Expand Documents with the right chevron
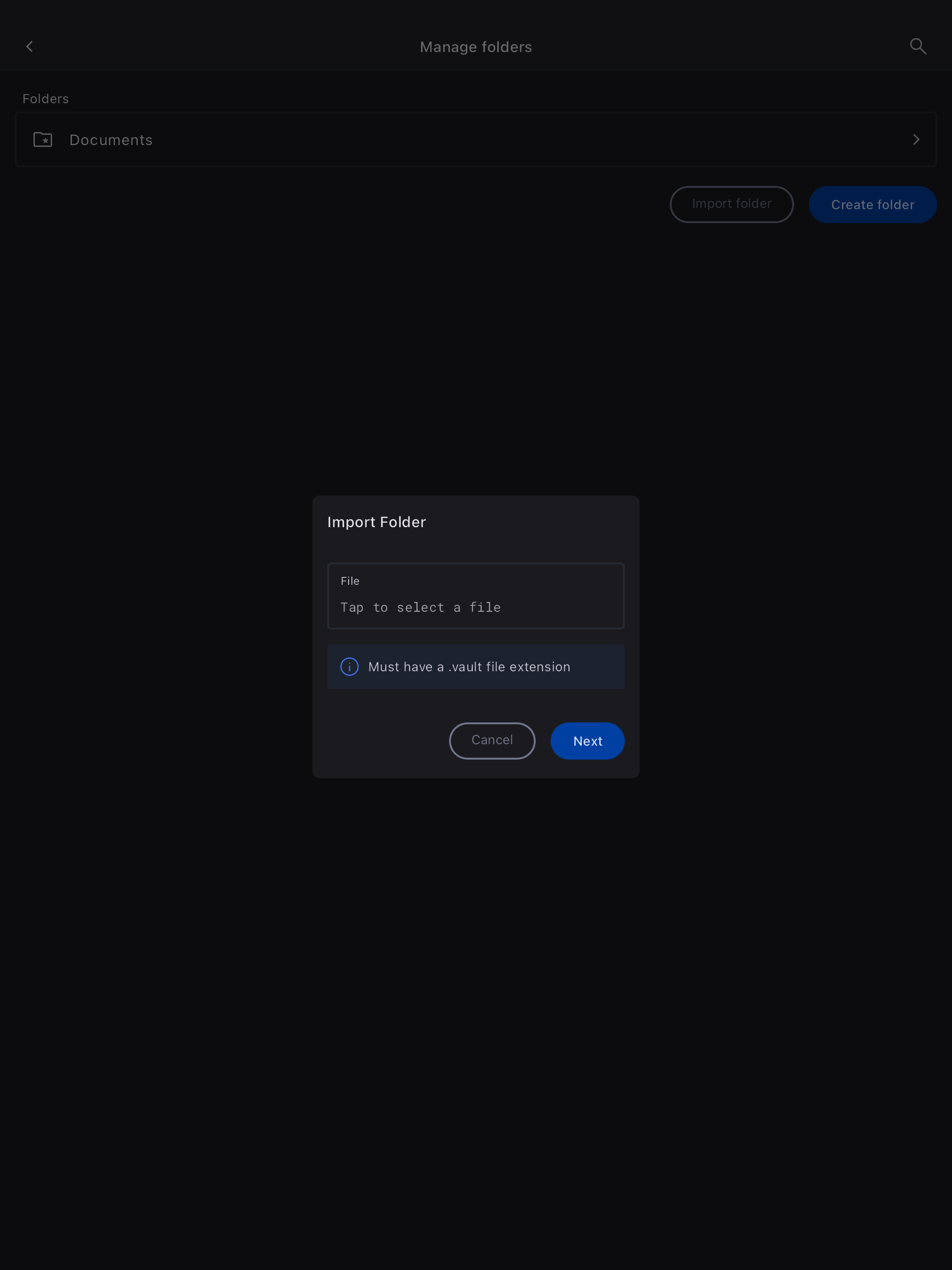 tap(916, 139)
